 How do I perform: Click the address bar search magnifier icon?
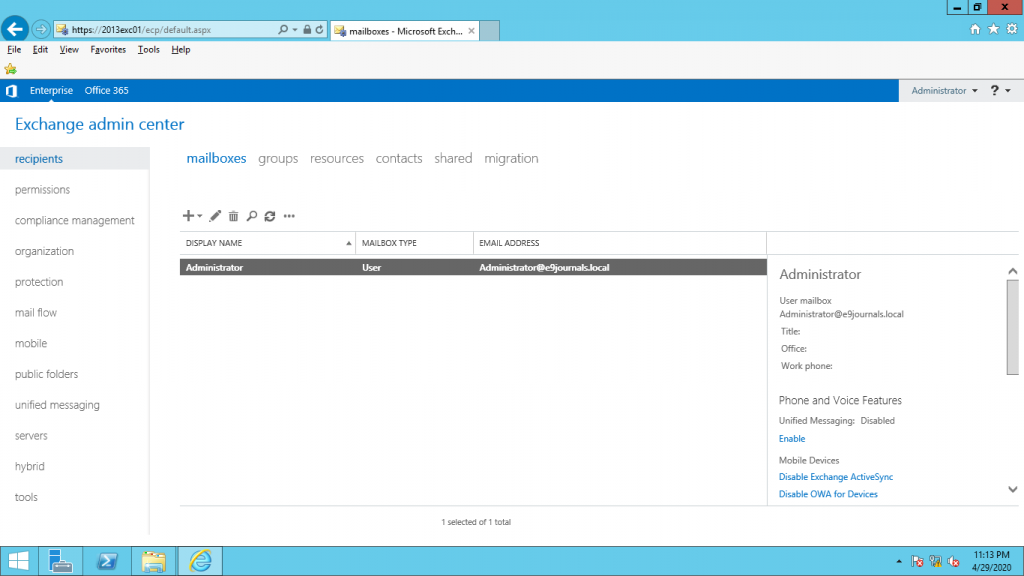[x=283, y=29]
